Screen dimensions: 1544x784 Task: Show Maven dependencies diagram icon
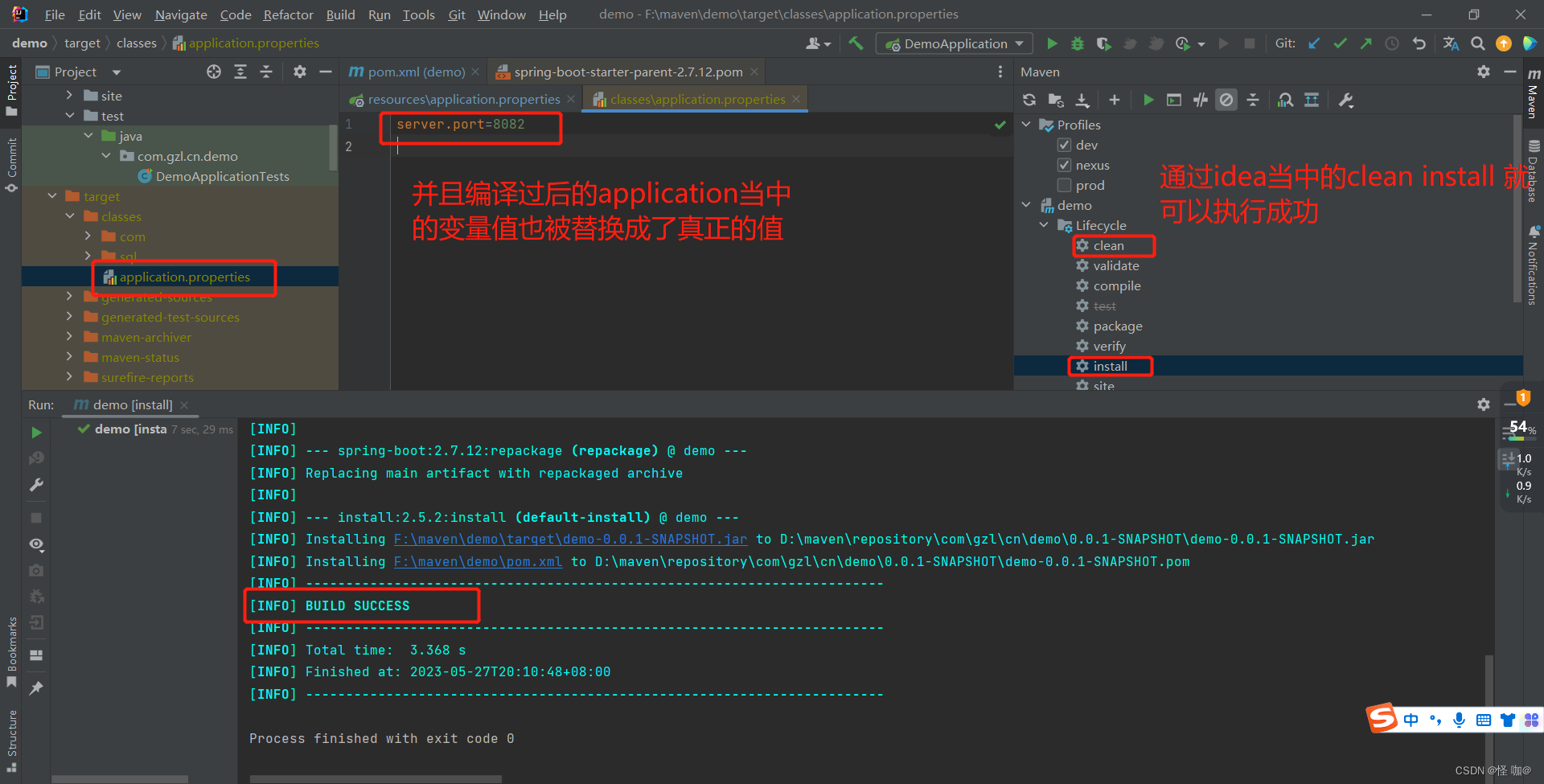coord(1286,100)
